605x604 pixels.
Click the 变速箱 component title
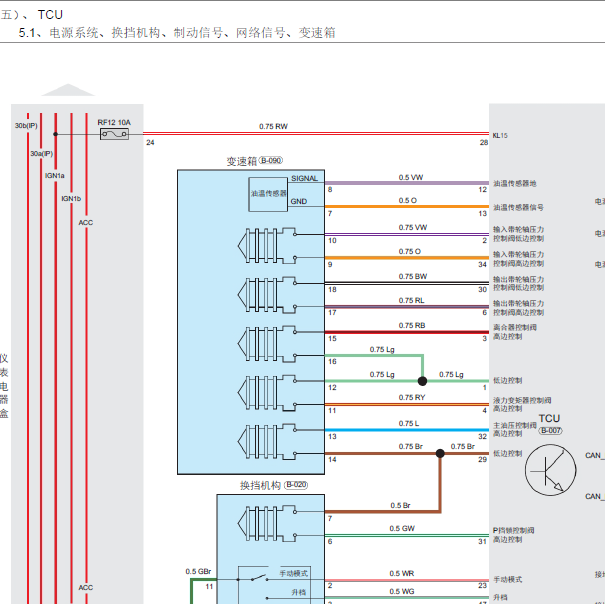point(242,161)
